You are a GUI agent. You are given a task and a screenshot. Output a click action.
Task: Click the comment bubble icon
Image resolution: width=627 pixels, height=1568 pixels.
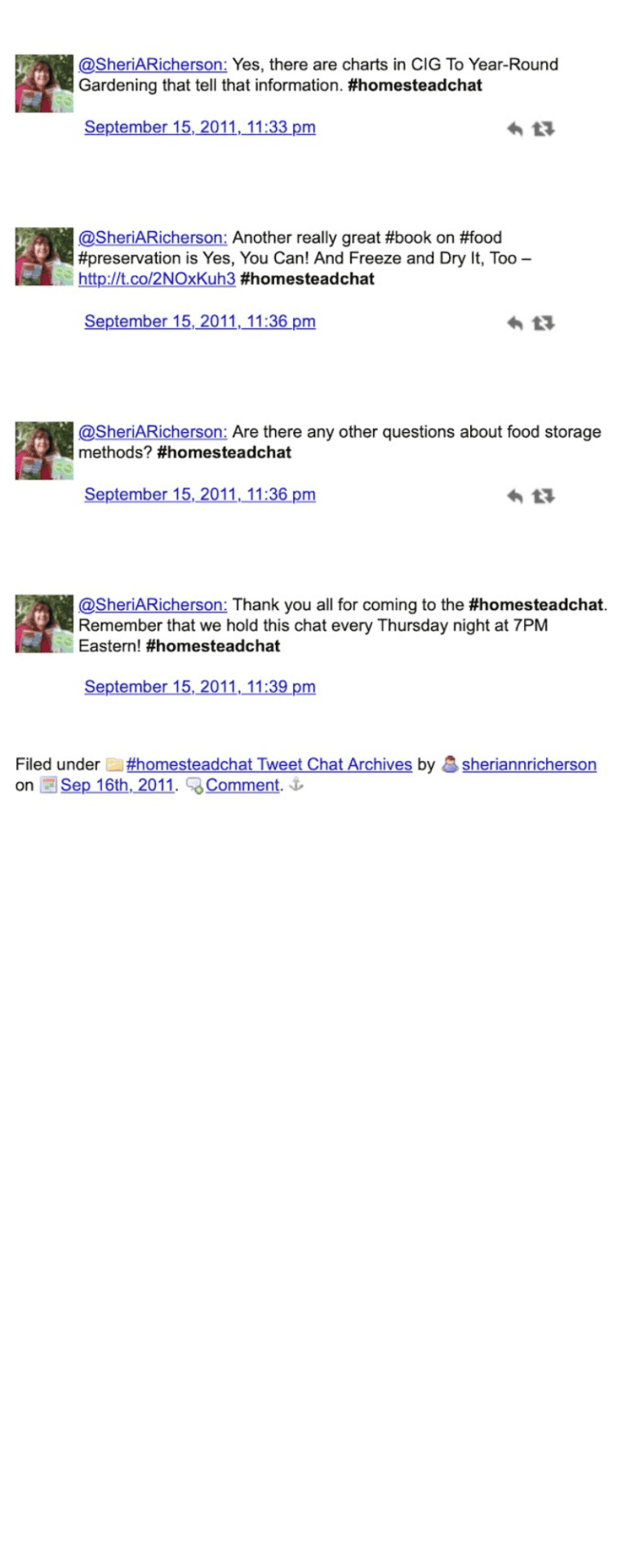(194, 786)
